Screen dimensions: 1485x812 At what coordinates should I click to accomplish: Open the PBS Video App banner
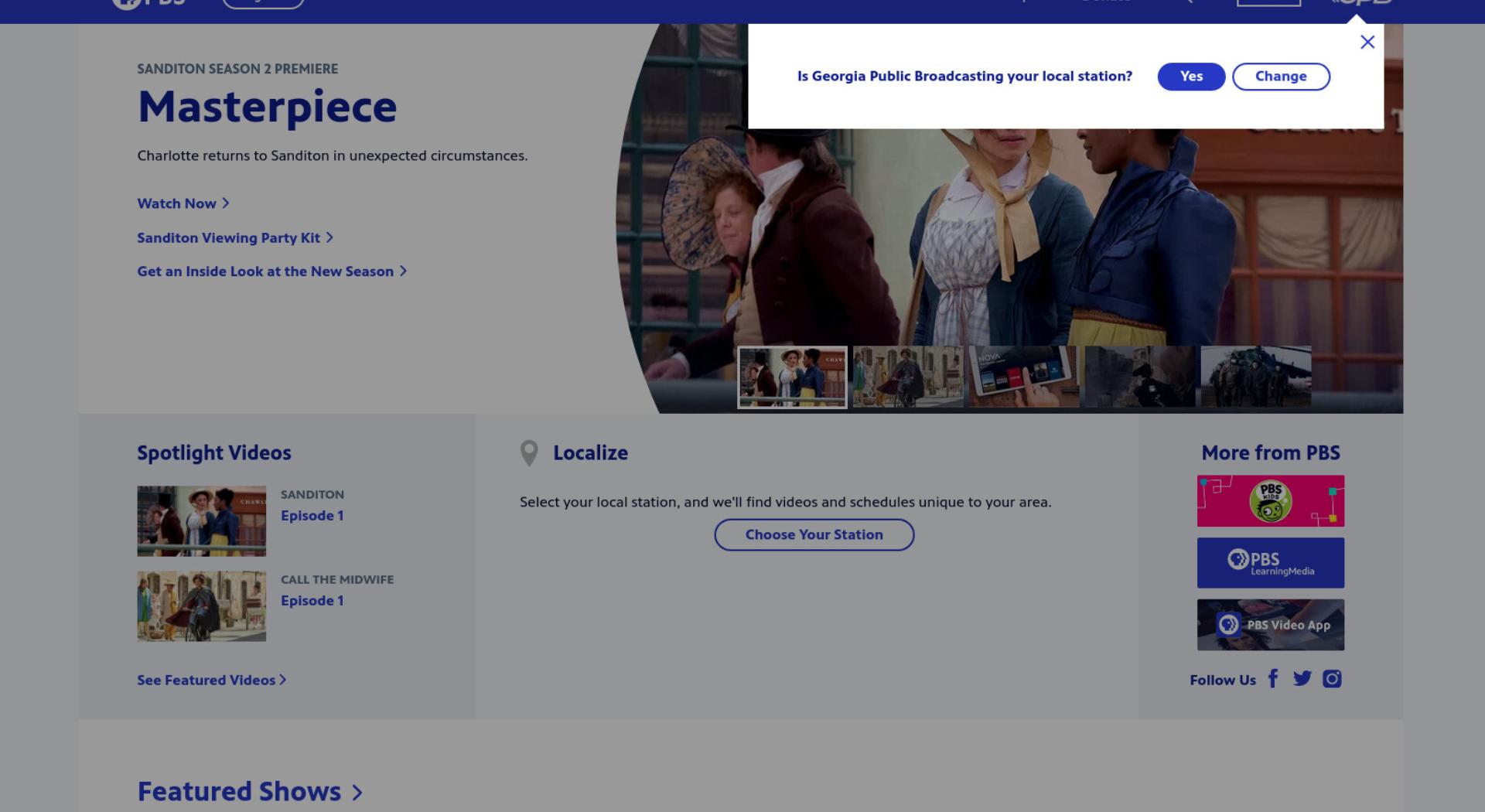click(1270, 625)
